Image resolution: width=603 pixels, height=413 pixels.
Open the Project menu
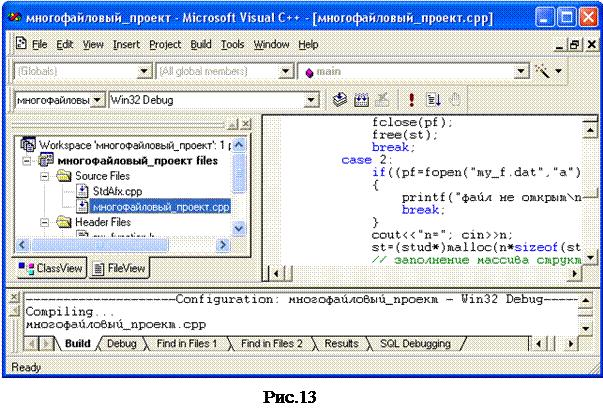coord(165,45)
